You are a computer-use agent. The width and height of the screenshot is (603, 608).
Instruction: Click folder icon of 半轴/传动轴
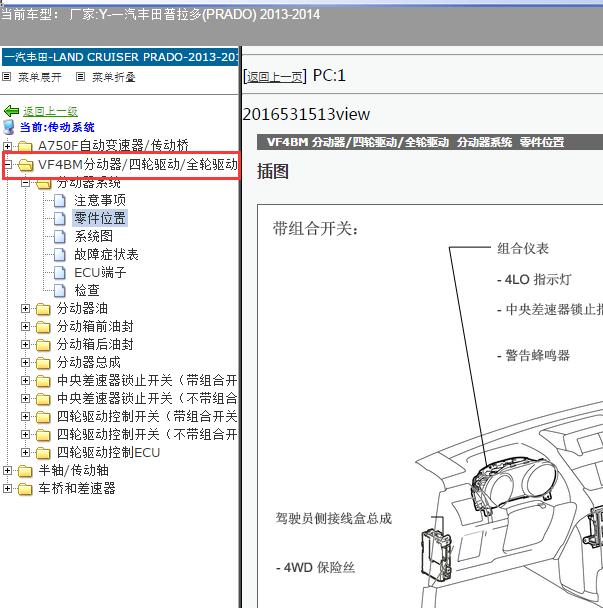point(25,471)
